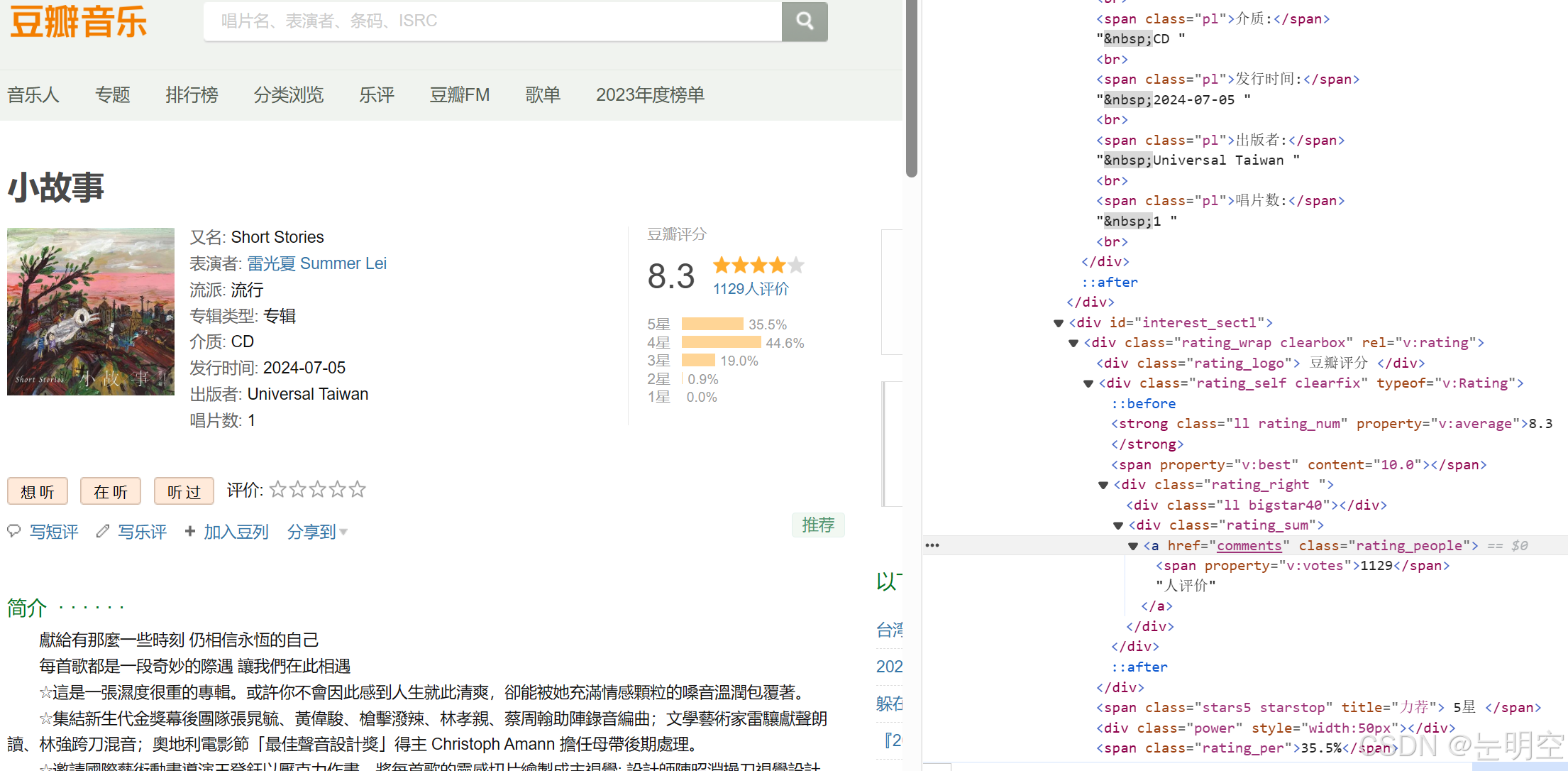Open the 分享到 dropdown
The width and height of the screenshot is (1568, 771).
tap(317, 532)
